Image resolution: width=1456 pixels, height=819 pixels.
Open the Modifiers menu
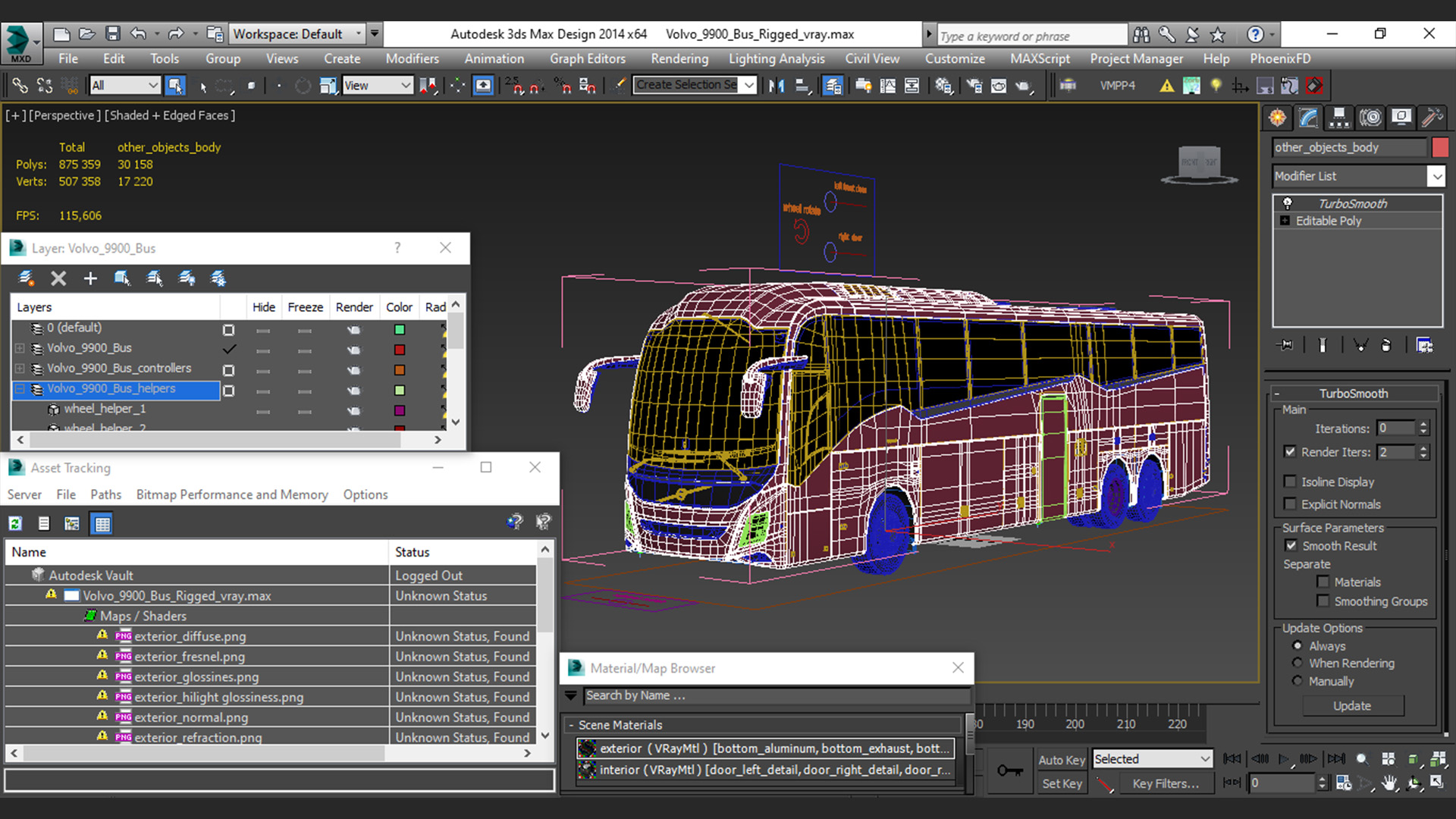[412, 58]
